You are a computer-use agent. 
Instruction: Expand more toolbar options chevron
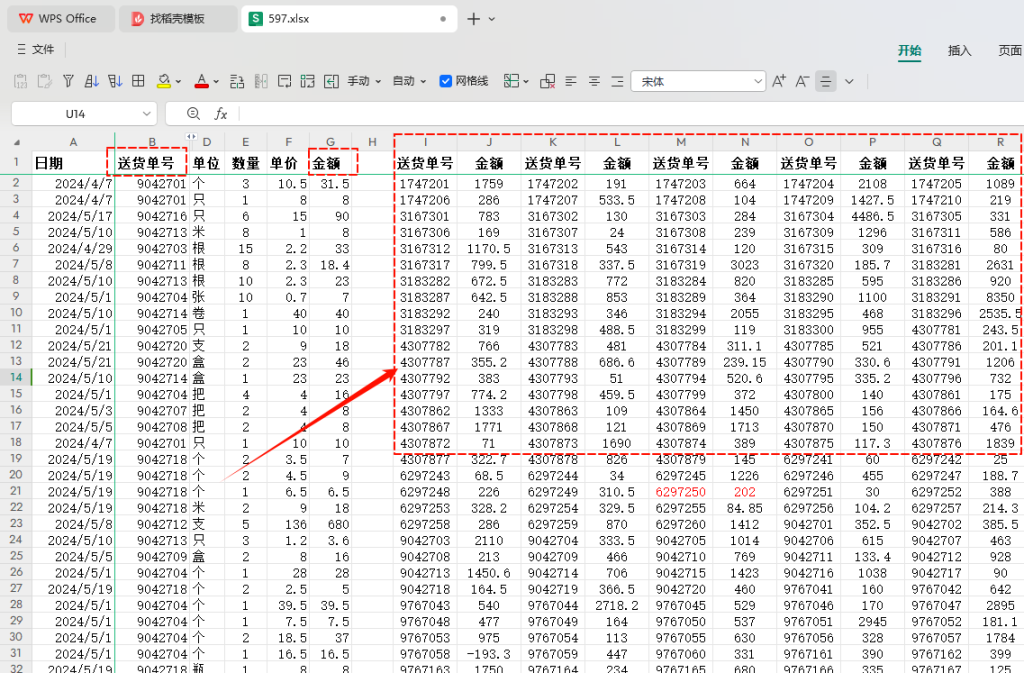tap(849, 82)
